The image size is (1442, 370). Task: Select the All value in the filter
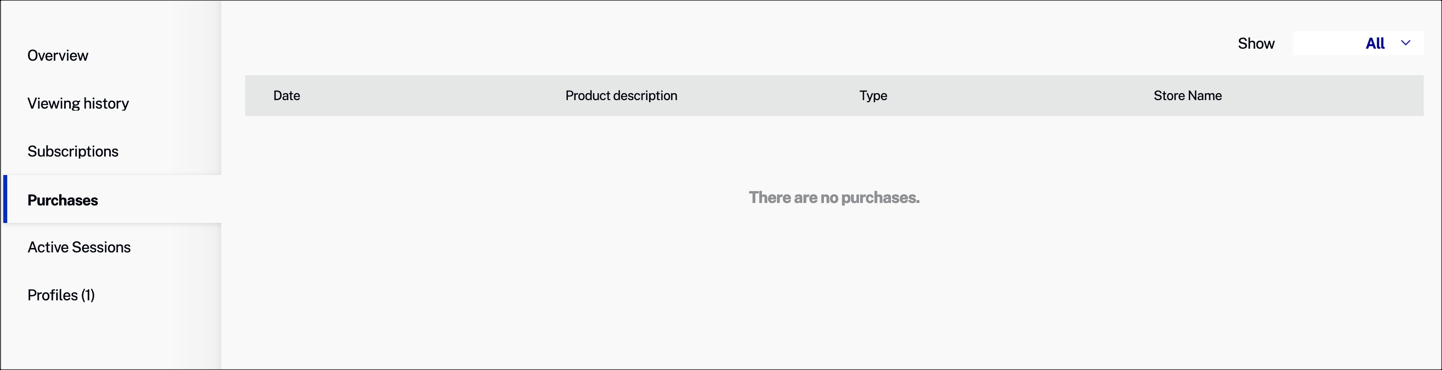pos(1375,43)
